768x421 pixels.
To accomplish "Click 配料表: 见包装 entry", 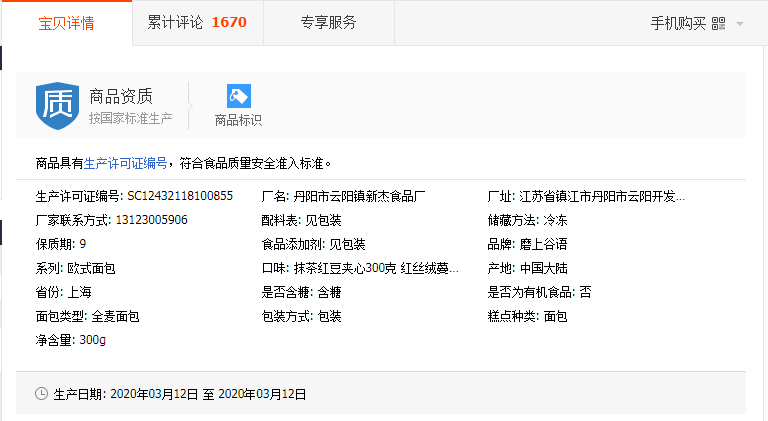I will click(301, 221).
